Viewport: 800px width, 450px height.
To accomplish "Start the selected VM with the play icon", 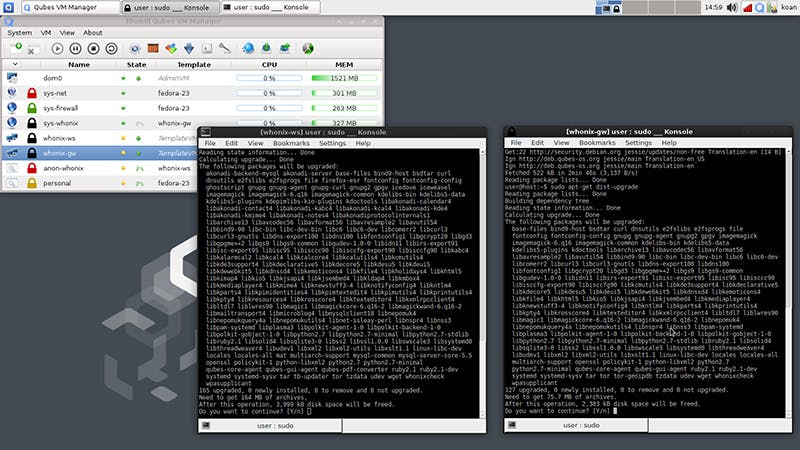I will point(57,48).
